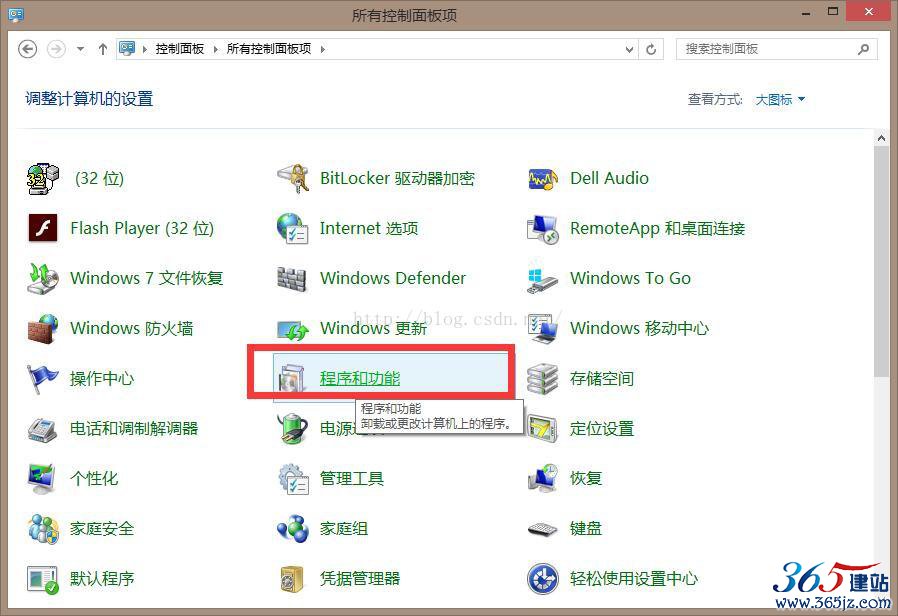Open the Windows To Go icon
Screen dimensions: 898x616
pyautogui.click(x=542, y=279)
